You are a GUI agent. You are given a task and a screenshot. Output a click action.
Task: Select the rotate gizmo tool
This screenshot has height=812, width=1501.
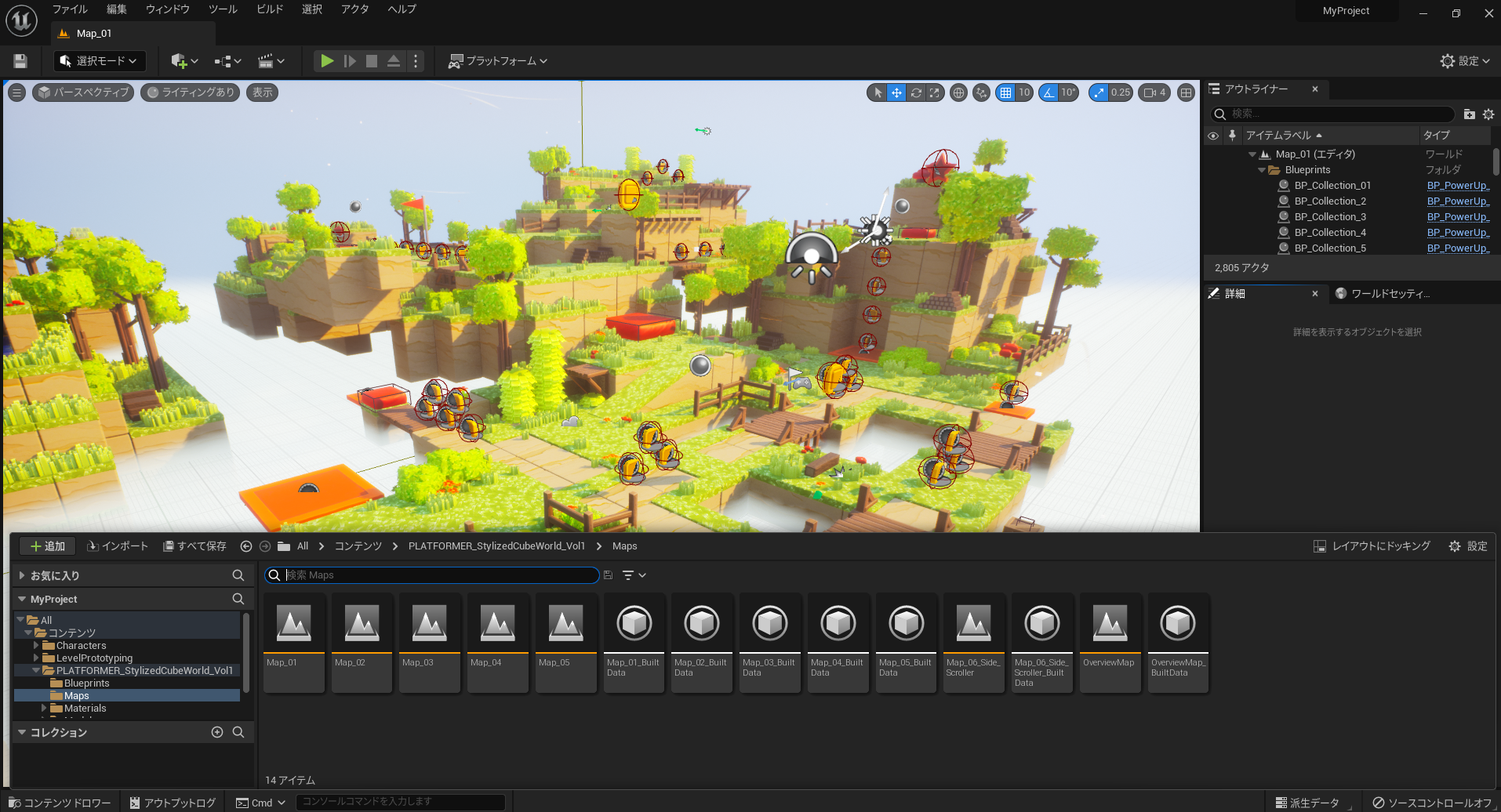pyautogui.click(x=915, y=92)
